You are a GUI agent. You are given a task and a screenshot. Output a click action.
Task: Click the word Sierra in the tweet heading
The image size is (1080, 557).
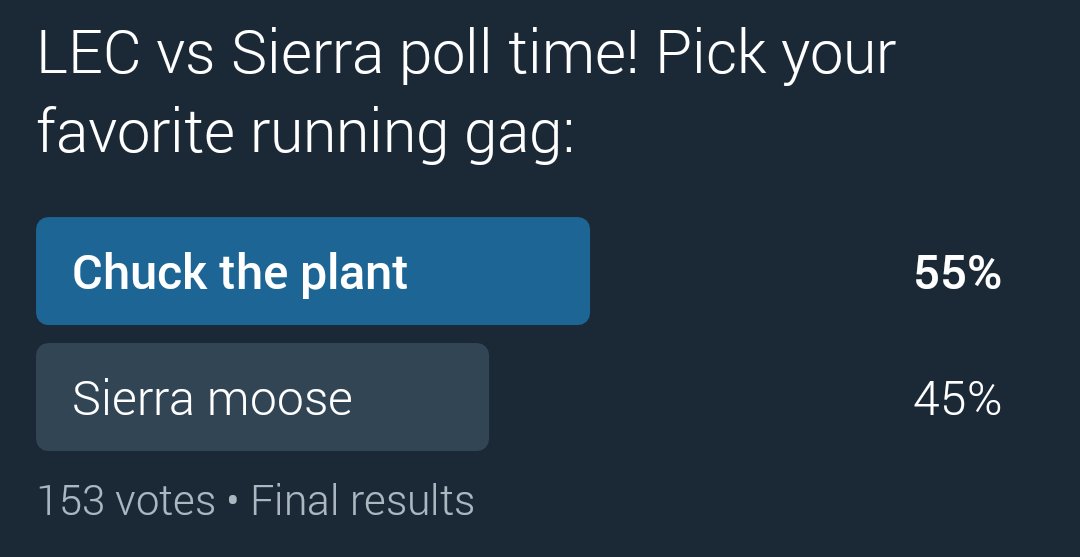tap(307, 52)
